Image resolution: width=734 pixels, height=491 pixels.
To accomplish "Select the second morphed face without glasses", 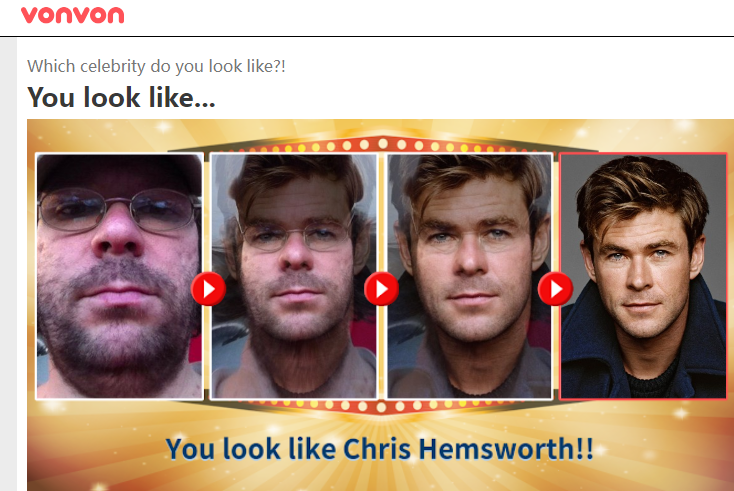I will click(x=470, y=276).
